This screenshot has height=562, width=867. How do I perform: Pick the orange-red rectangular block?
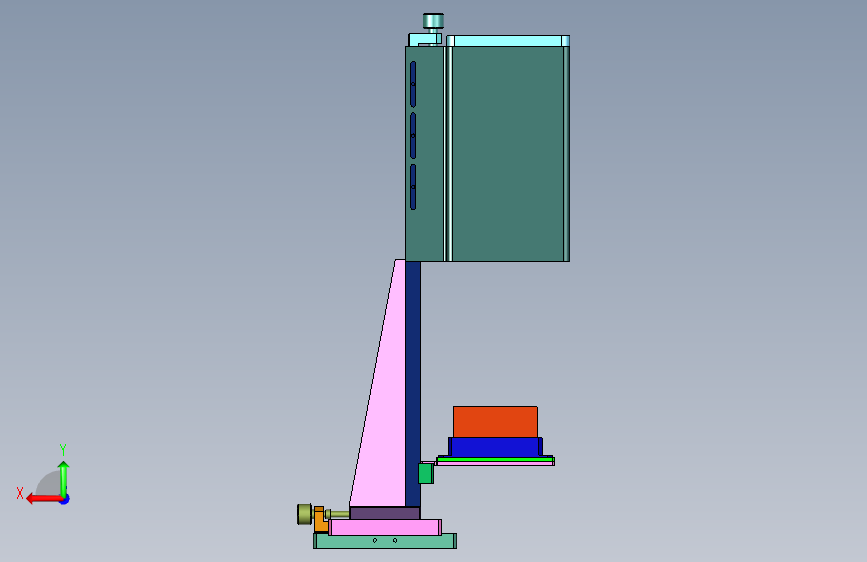point(495,422)
